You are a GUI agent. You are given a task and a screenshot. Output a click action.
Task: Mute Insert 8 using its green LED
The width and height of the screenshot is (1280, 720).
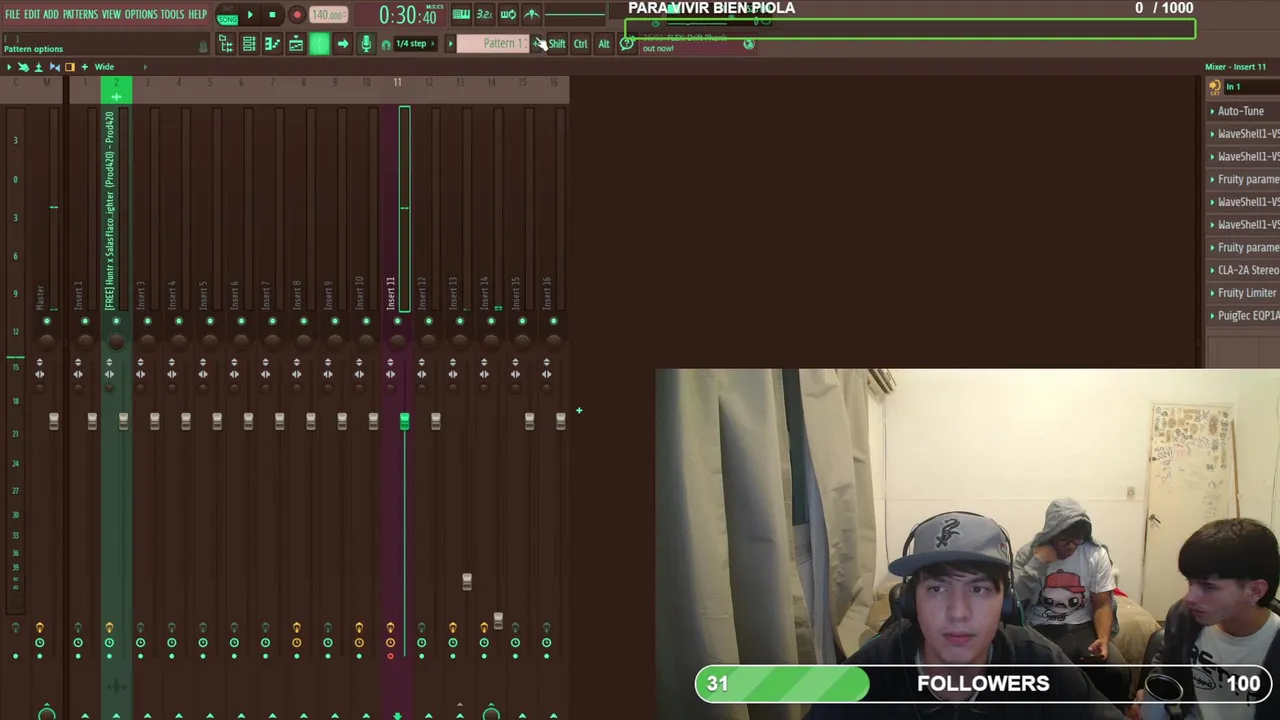[303, 321]
